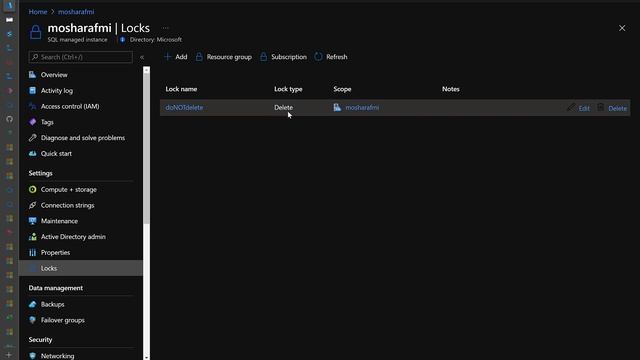Click the scope resource icon beside mosharafmi

pos(337,107)
